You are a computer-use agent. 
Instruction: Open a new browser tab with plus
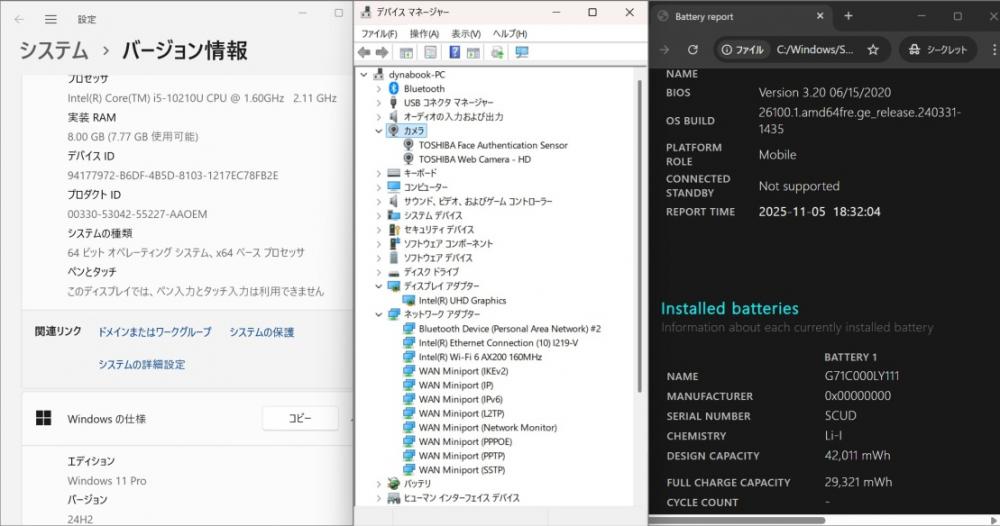point(848,16)
